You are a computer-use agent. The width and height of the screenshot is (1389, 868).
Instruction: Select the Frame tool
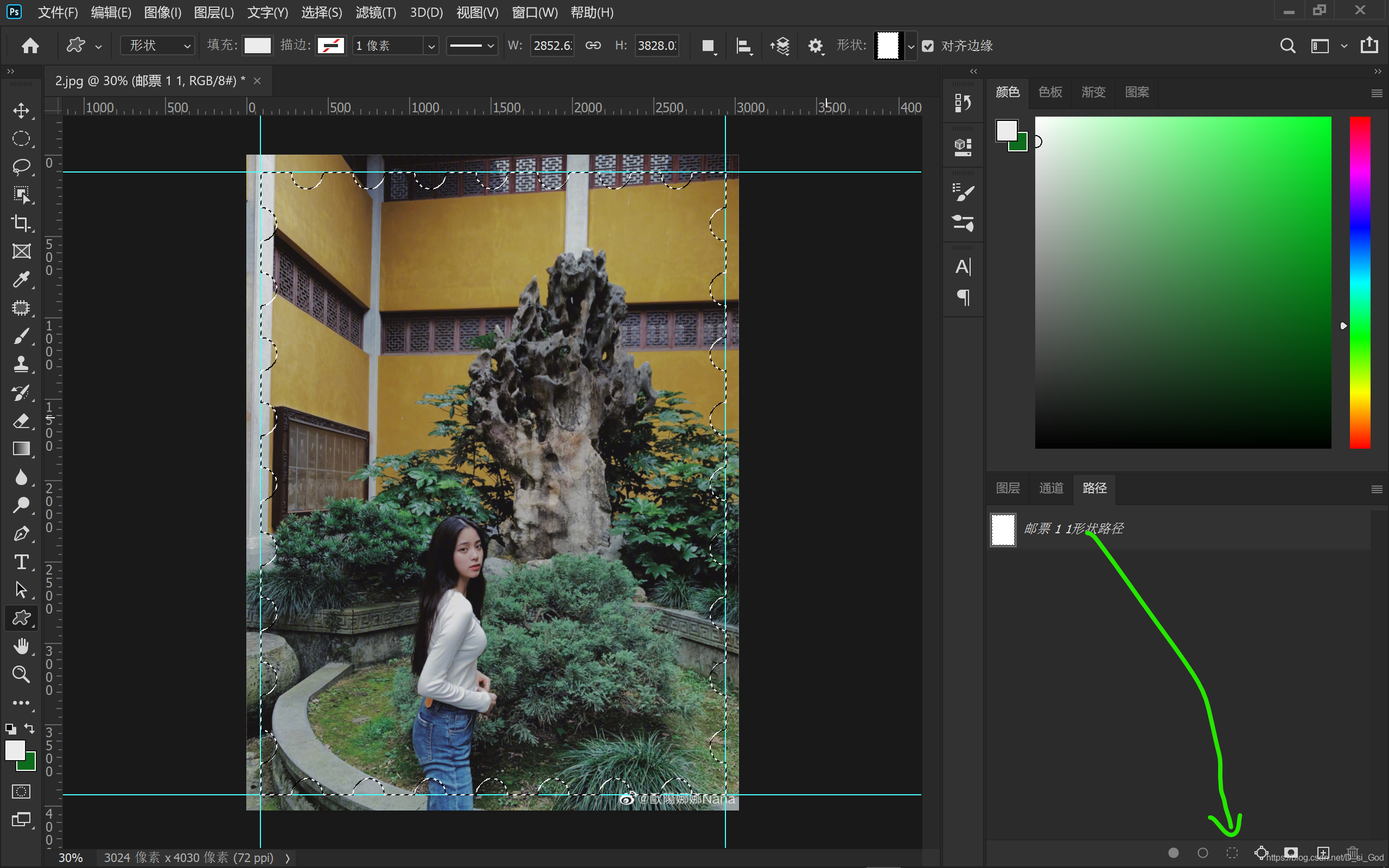pyautogui.click(x=21, y=251)
